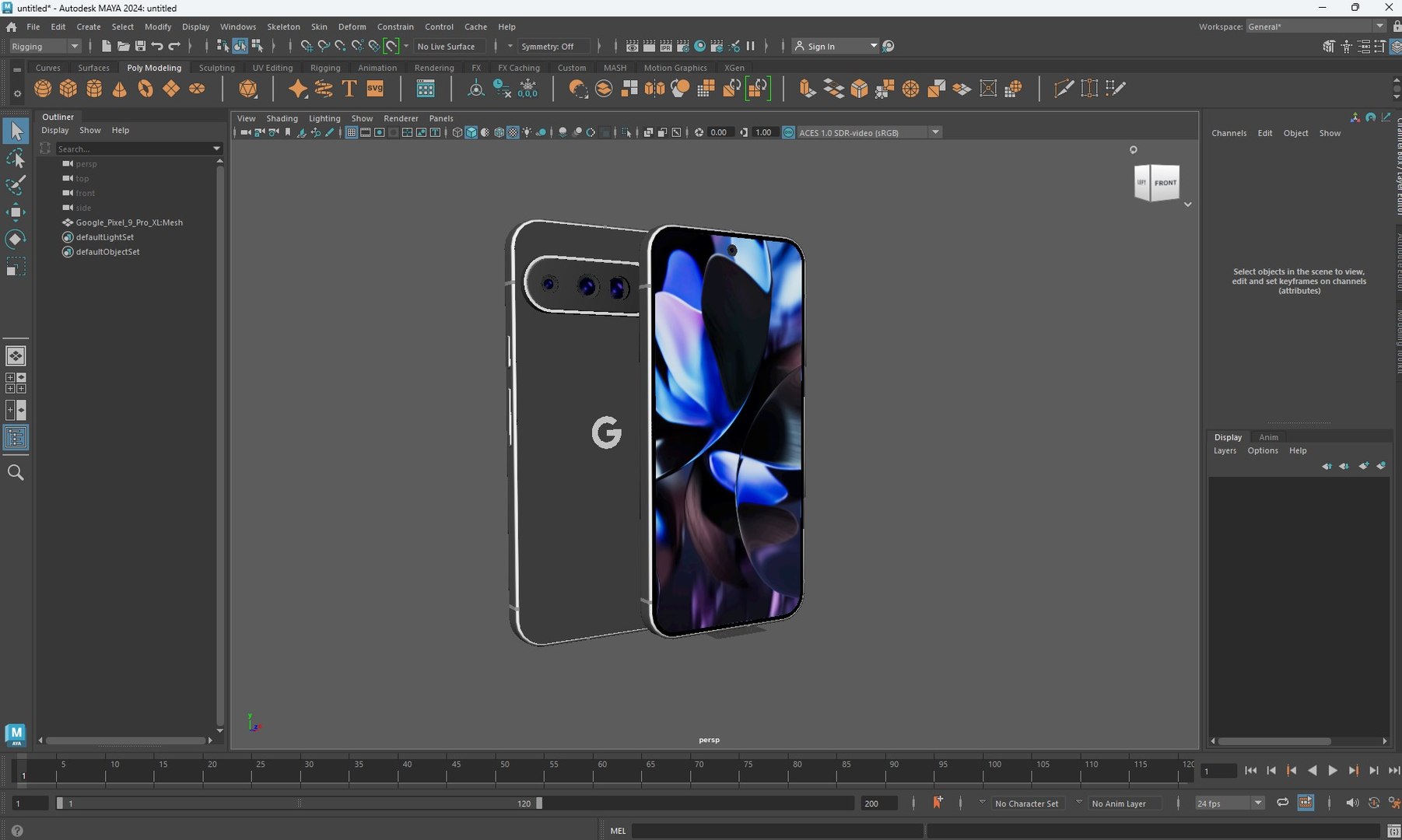Select the Paint Selection tool
This screenshot has height=840, width=1402.
pyautogui.click(x=15, y=185)
